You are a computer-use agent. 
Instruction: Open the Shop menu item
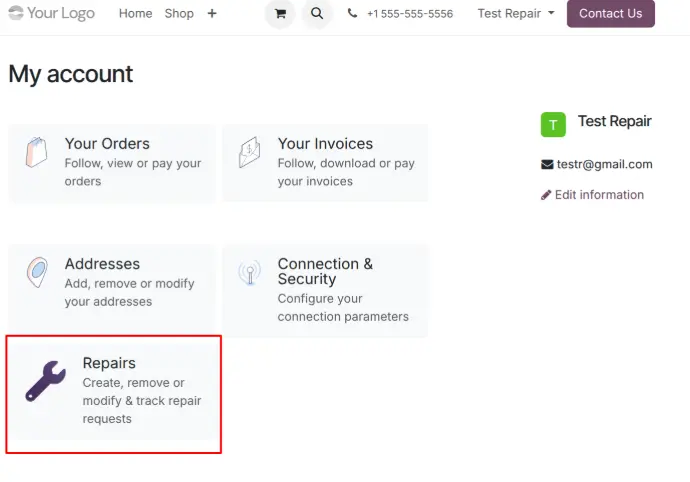tap(179, 14)
